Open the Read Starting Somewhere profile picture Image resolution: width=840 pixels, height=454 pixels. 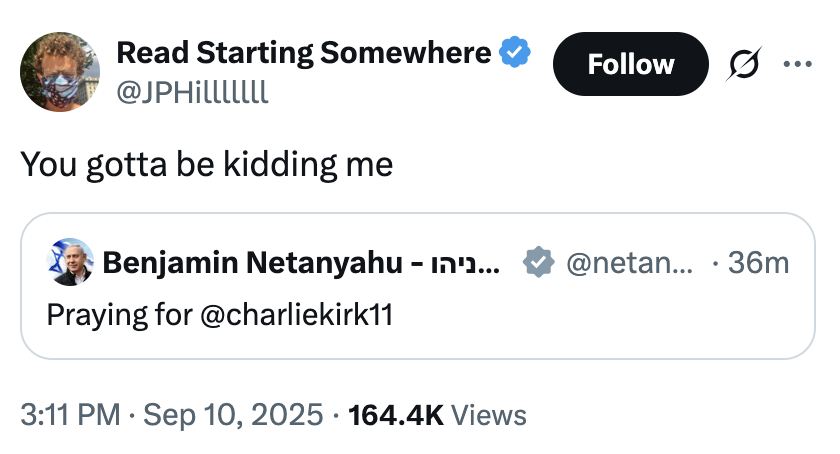pyautogui.click(x=60, y=71)
